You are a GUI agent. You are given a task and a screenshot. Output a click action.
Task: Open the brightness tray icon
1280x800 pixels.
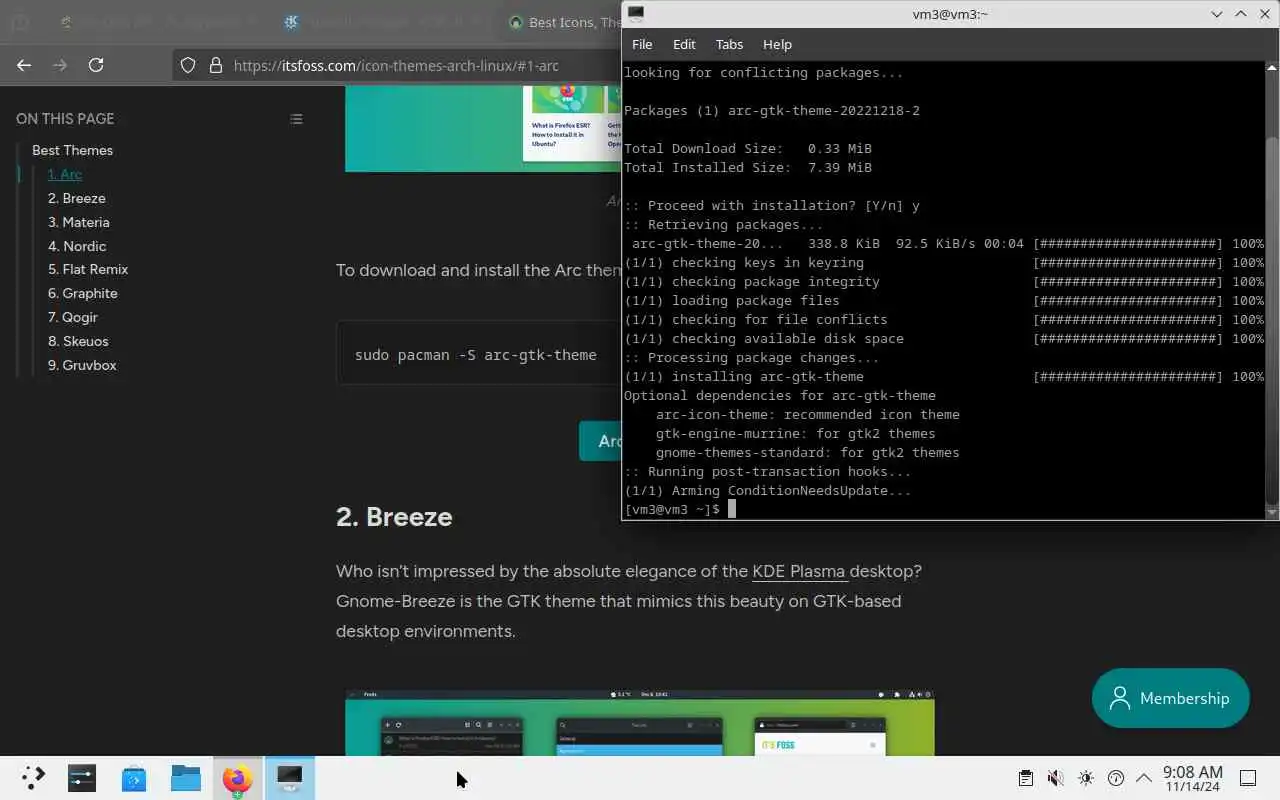point(1086,778)
